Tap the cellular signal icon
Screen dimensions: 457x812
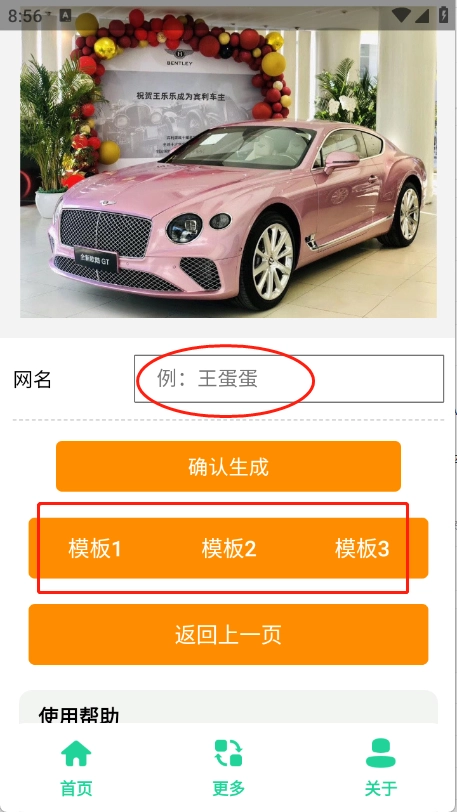(421, 16)
